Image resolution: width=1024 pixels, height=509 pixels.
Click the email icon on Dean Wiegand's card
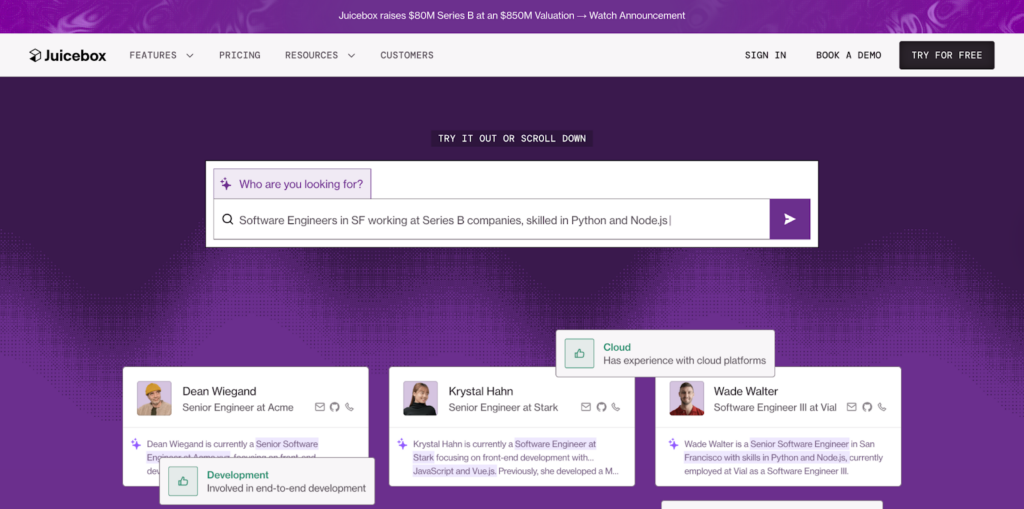pos(320,407)
